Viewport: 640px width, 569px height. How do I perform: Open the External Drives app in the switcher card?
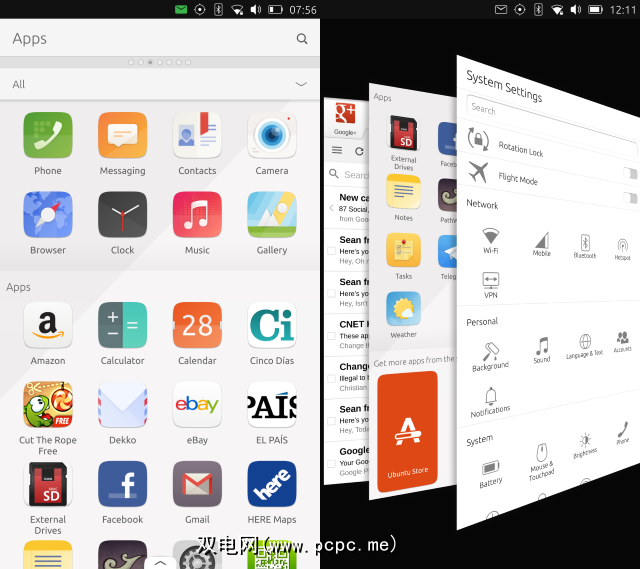[x=403, y=133]
